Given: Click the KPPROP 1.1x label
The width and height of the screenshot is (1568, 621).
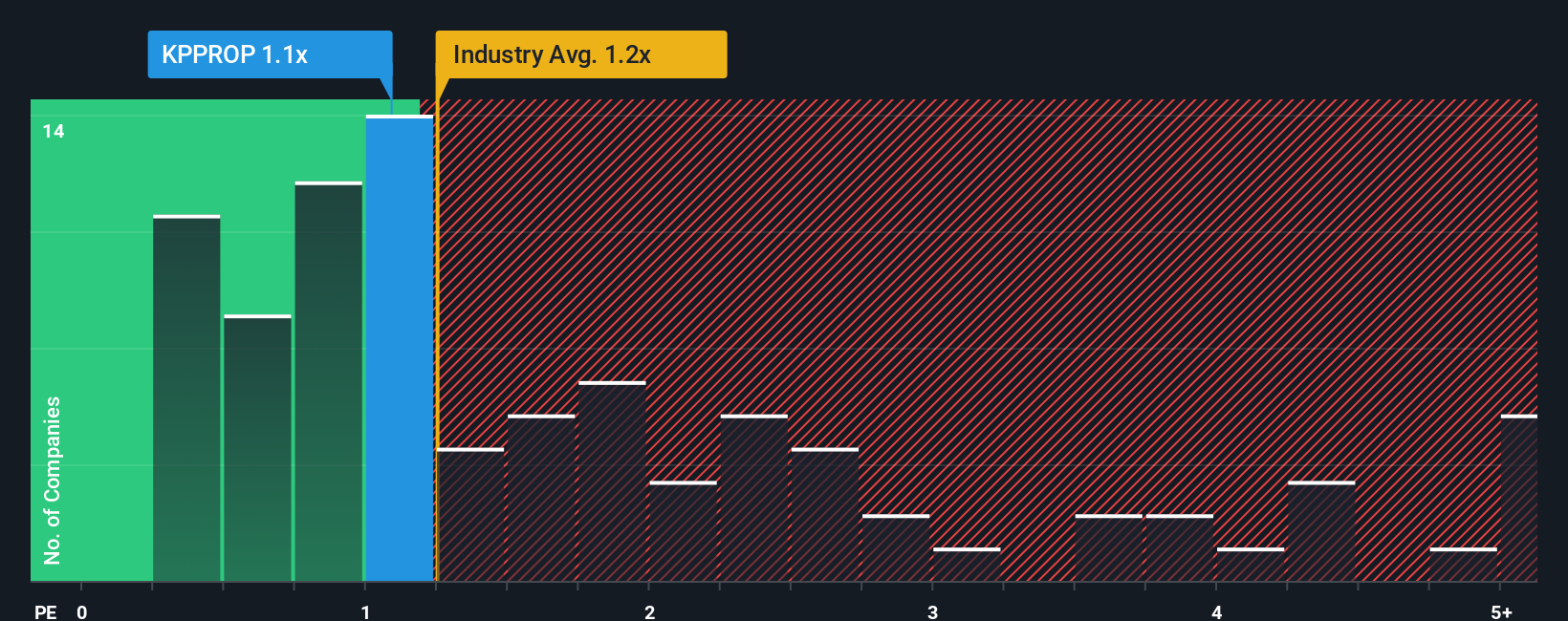Looking at the screenshot, I should coord(270,54).
